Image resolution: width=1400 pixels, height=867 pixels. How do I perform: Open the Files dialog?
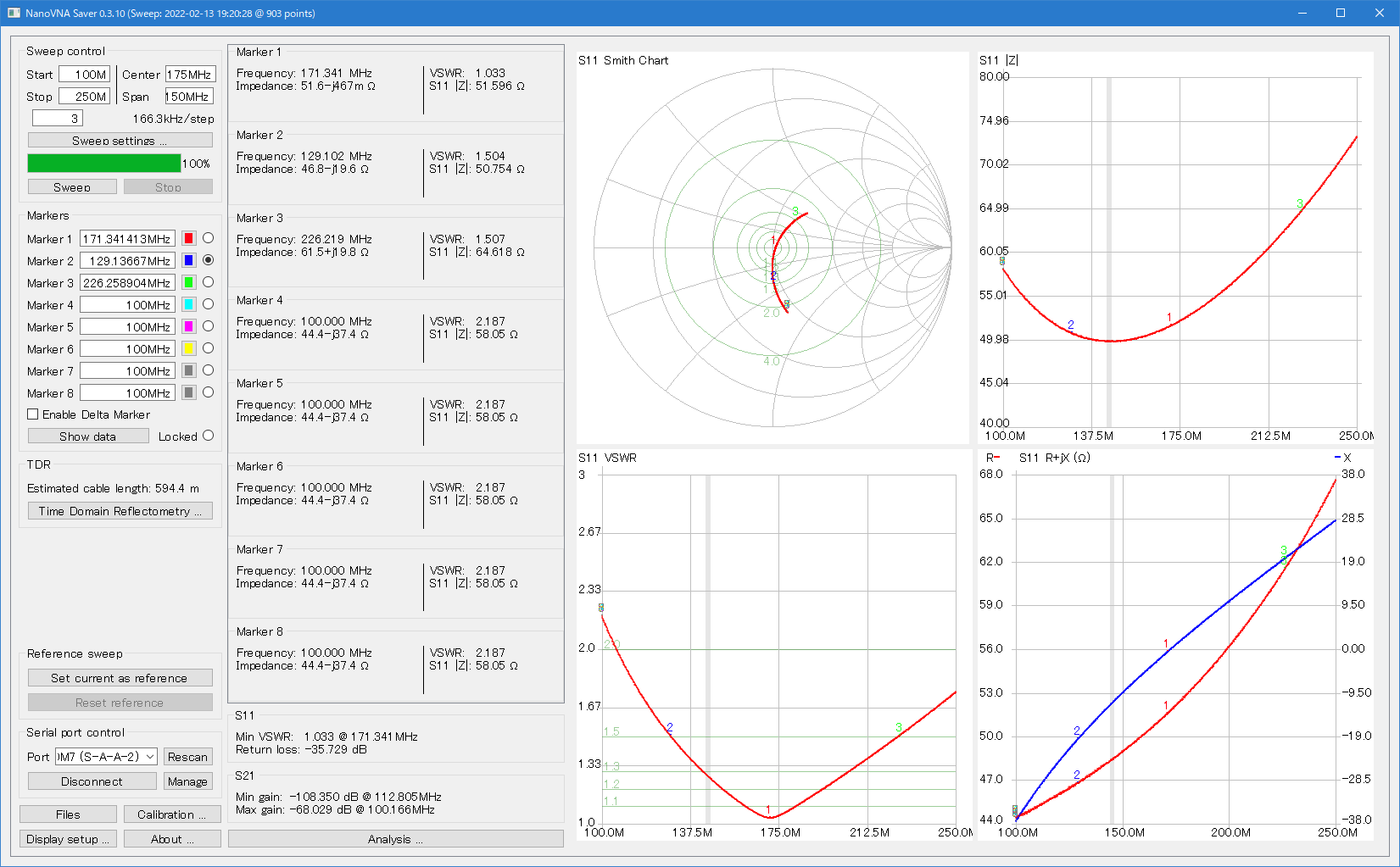pyautogui.click(x=68, y=814)
